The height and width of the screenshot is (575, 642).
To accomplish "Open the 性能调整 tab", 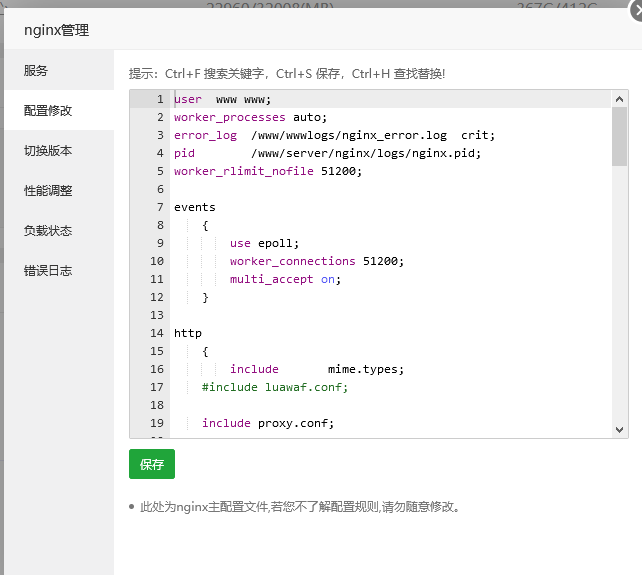I will click(x=59, y=191).
